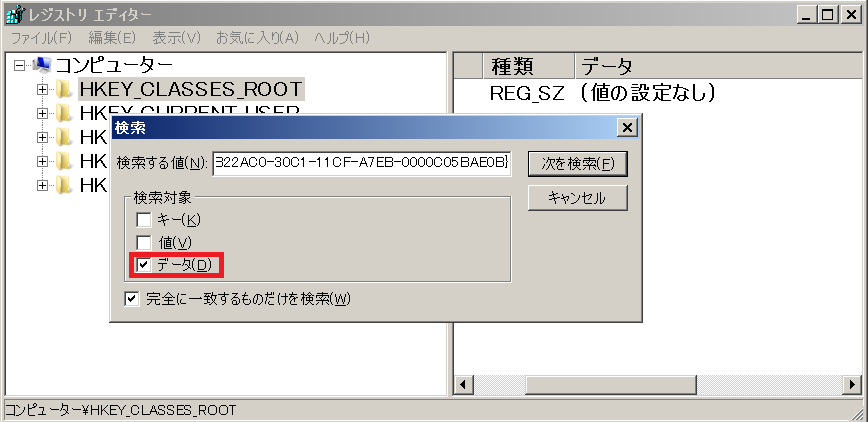The height and width of the screenshot is (422, 868).
Task: Click the right-pointing scrollbar arrow in values pane
Action: pyautogui.click(x=853, y=384)
